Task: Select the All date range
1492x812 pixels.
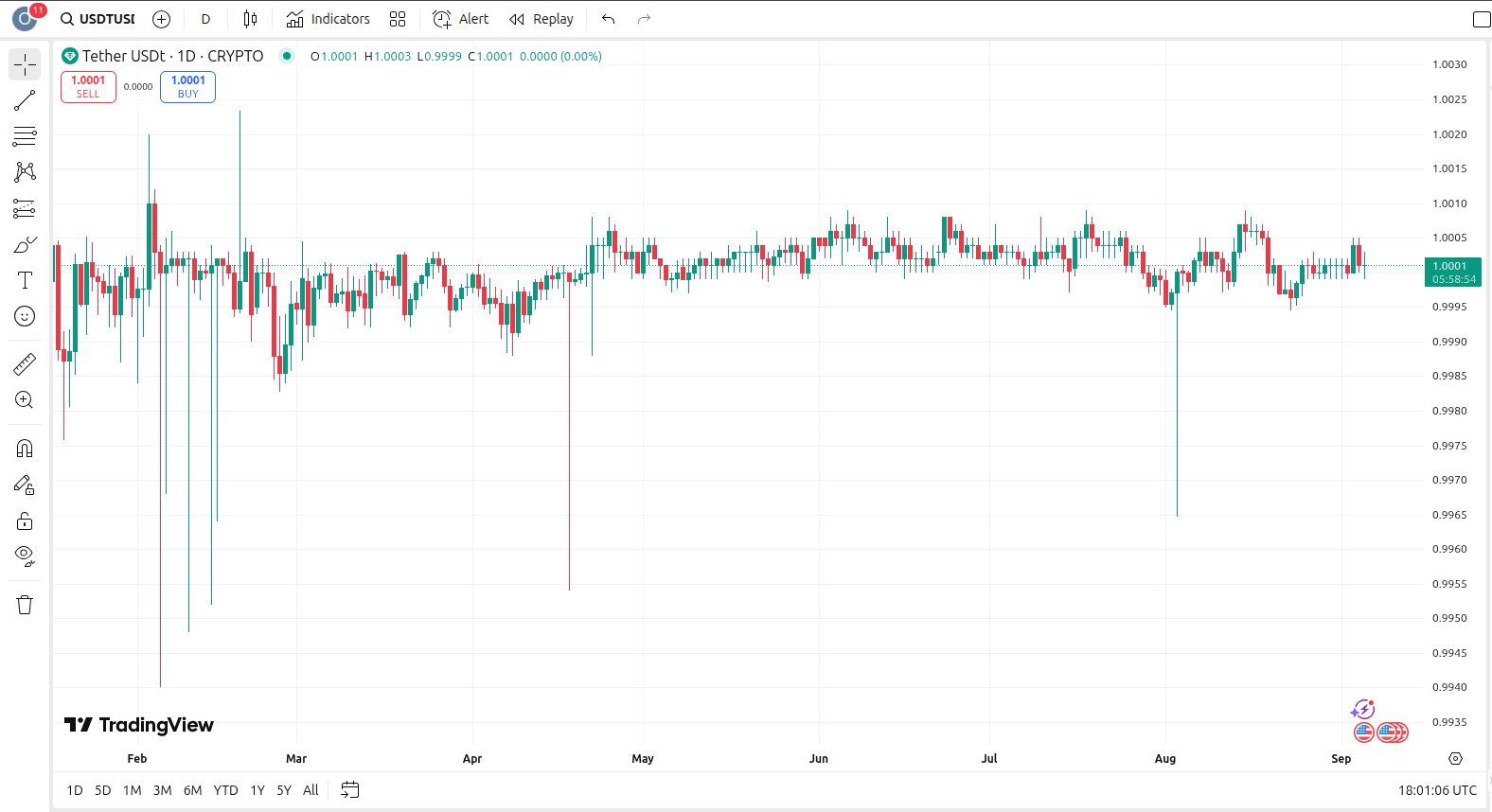Action: [311, 790]
